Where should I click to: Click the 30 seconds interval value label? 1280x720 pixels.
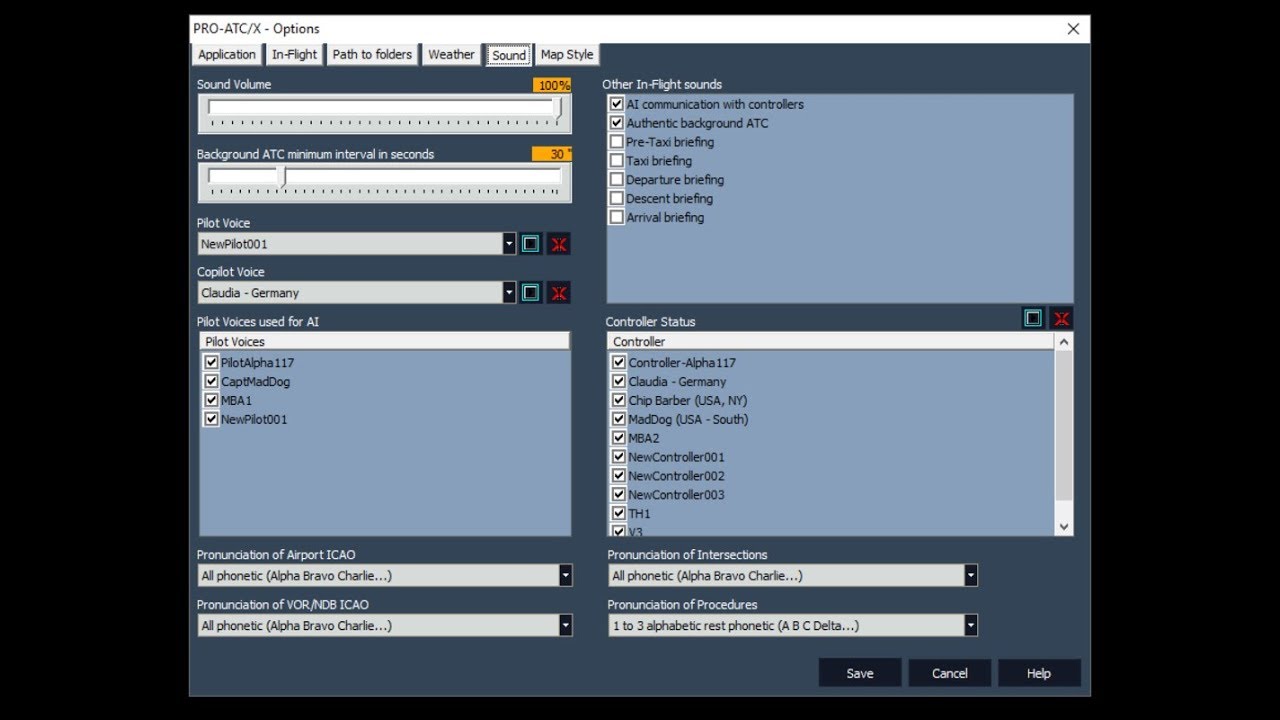pos(553,154)
